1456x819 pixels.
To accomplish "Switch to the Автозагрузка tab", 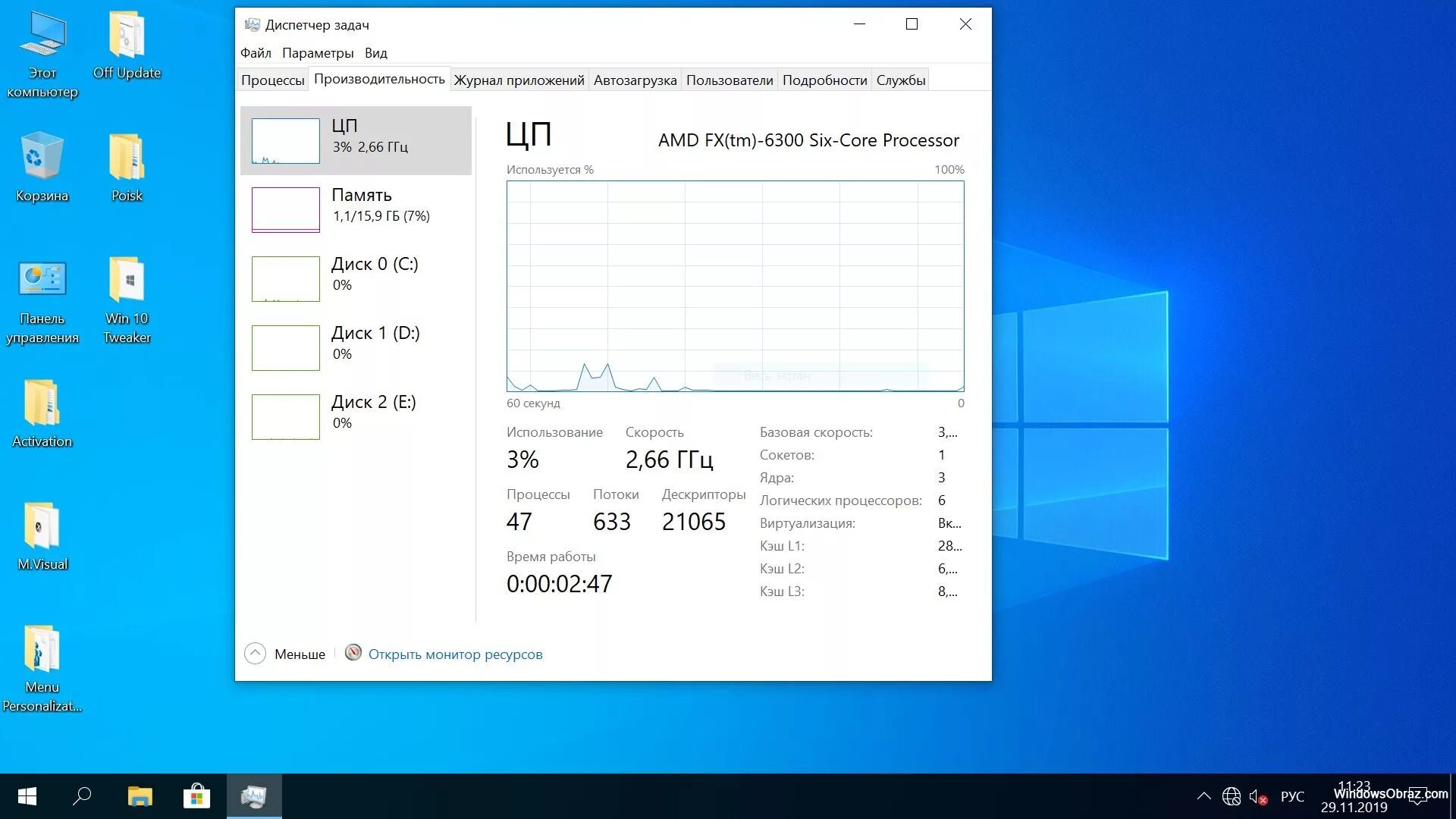I will (635, 80).
